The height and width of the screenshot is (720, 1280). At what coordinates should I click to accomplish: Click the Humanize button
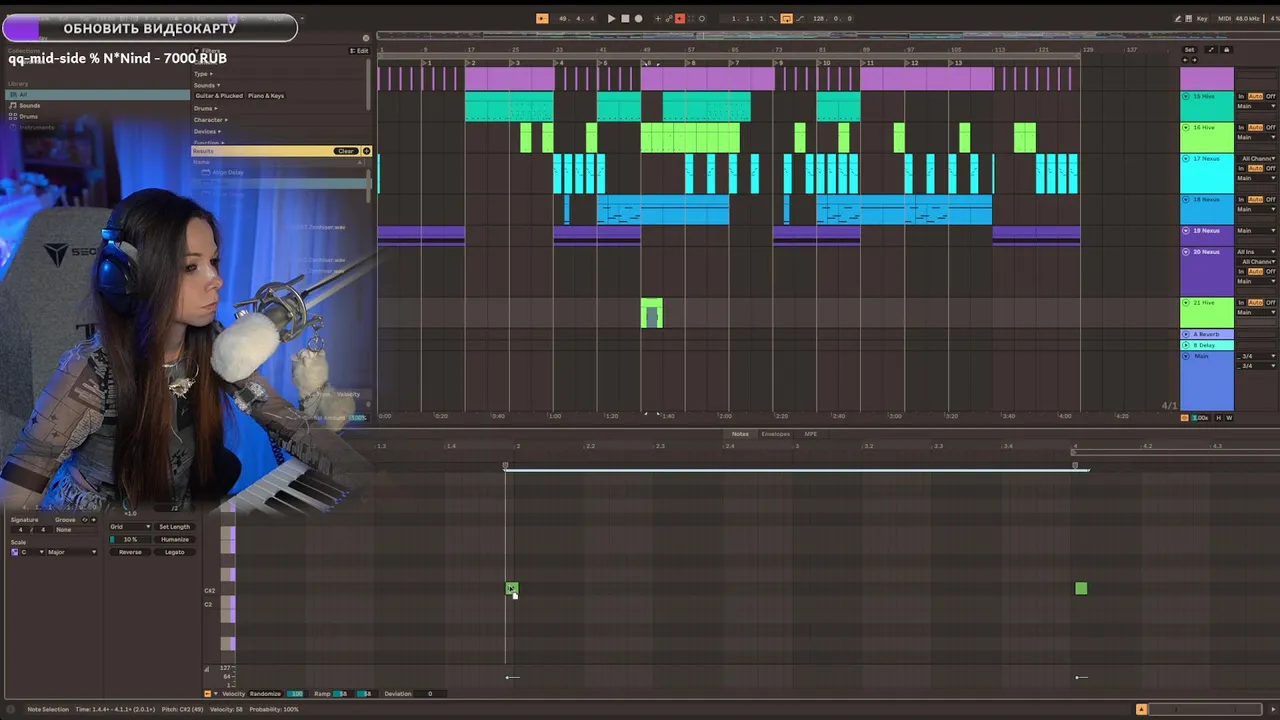pos(175,540)
